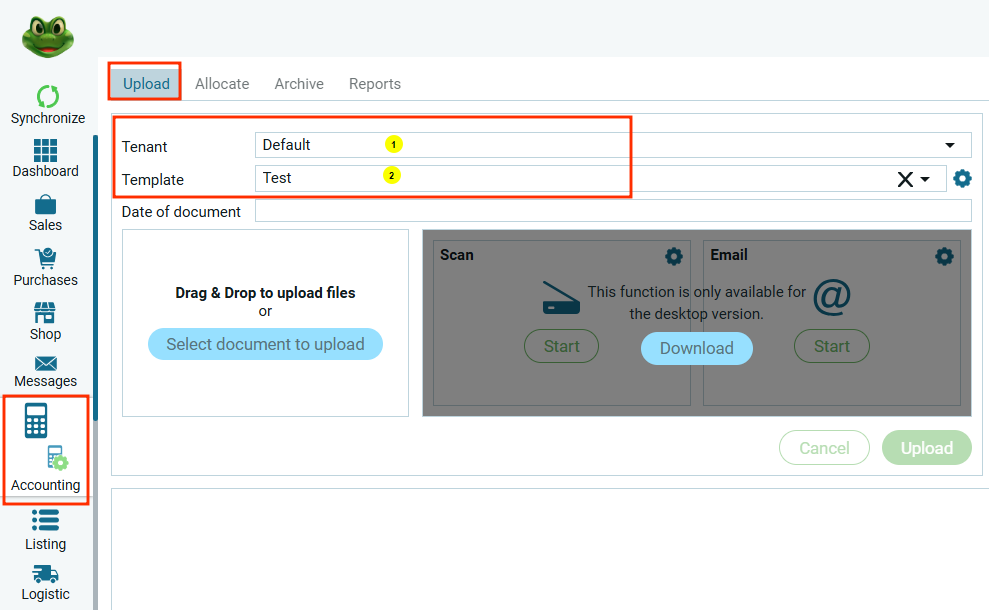This screenshot has width=989, height=610.
Task: Open Email settings gear
Action: pos(944,257)
